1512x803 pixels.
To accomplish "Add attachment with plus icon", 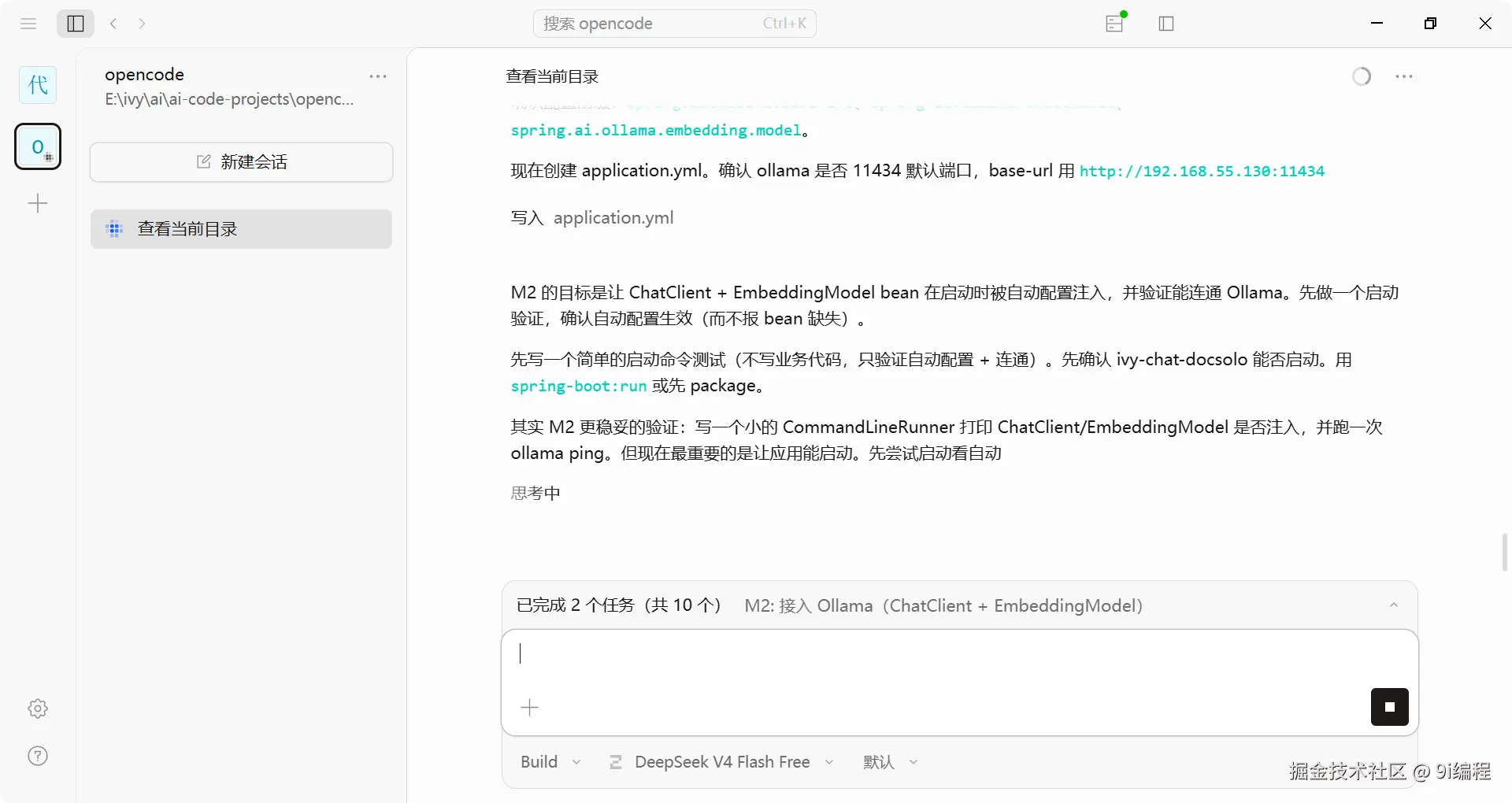I will [x=530, y=708].
